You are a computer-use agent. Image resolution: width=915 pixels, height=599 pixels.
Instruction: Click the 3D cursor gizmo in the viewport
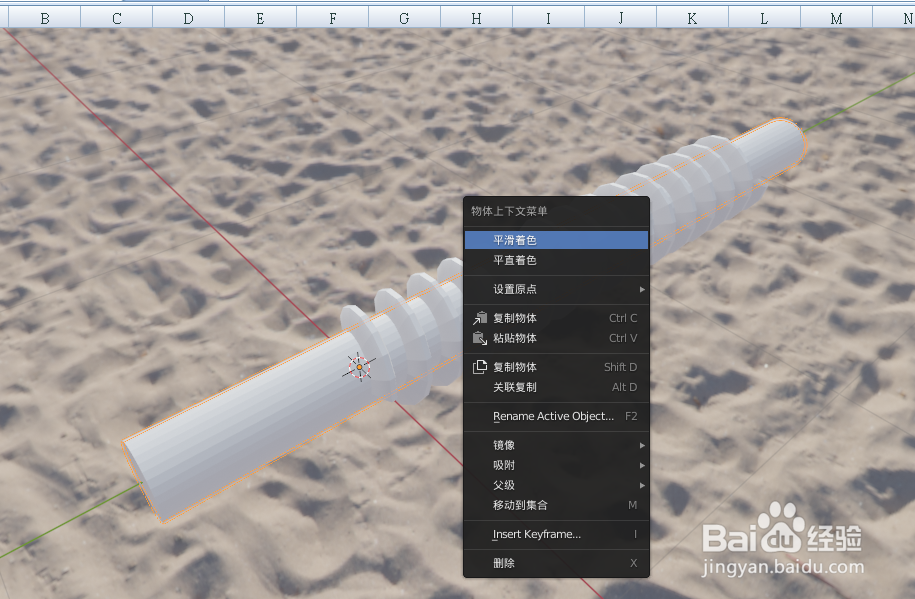[359, 367]
